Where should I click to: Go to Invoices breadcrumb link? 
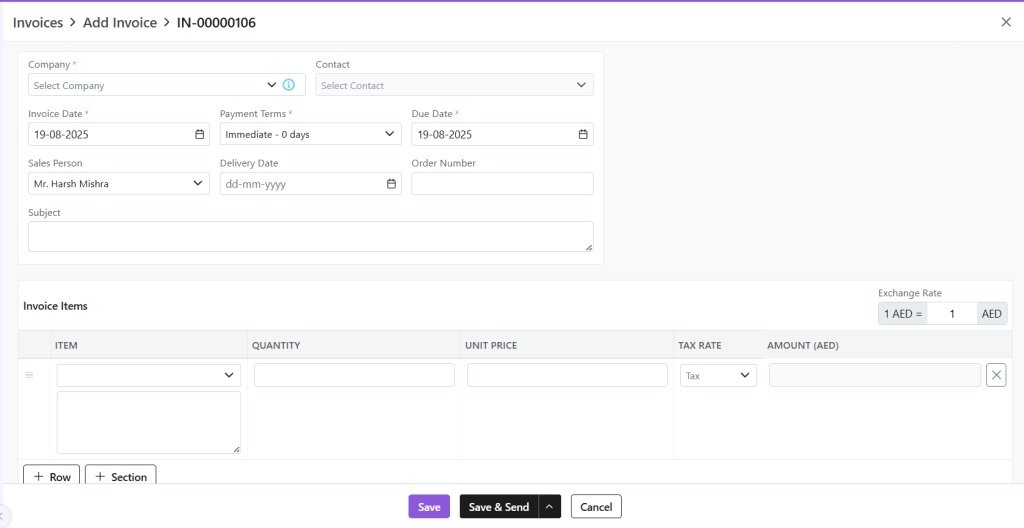point(38,22)
